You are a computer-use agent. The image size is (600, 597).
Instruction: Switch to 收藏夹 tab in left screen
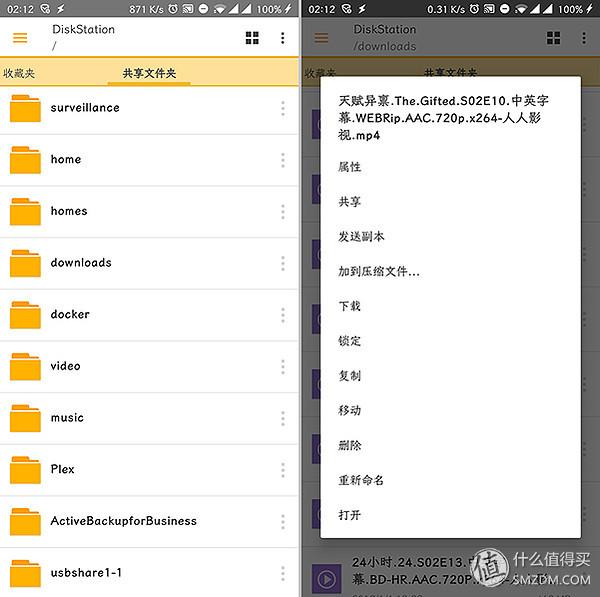click(x=19, y=73)
